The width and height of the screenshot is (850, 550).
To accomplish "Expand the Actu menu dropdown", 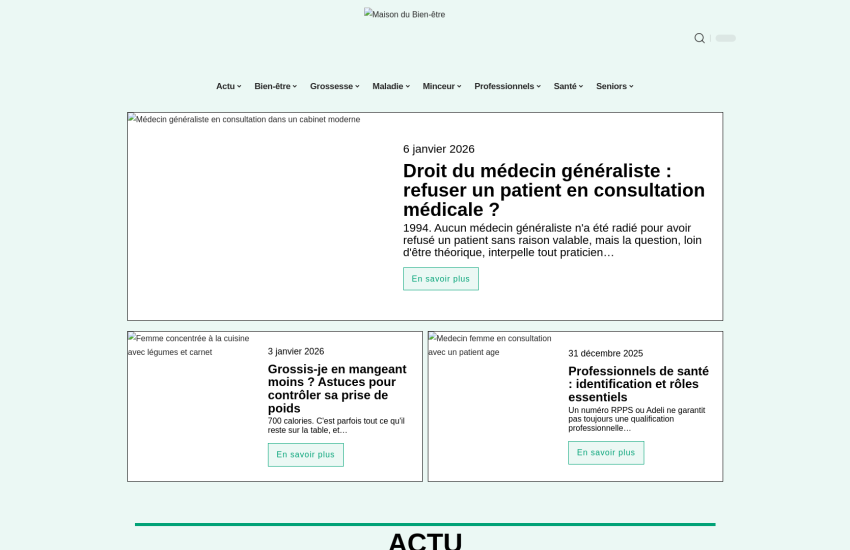I will click(228, 86).
